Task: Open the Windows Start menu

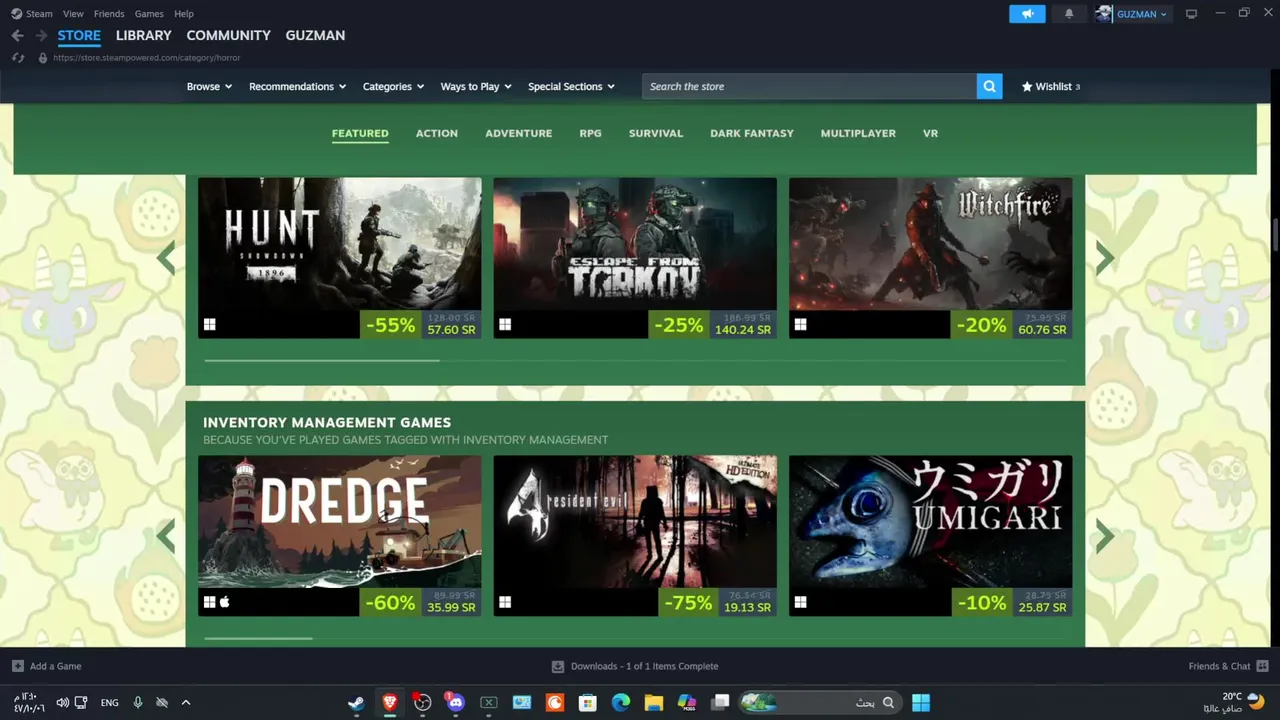Action: coord(921,702)
